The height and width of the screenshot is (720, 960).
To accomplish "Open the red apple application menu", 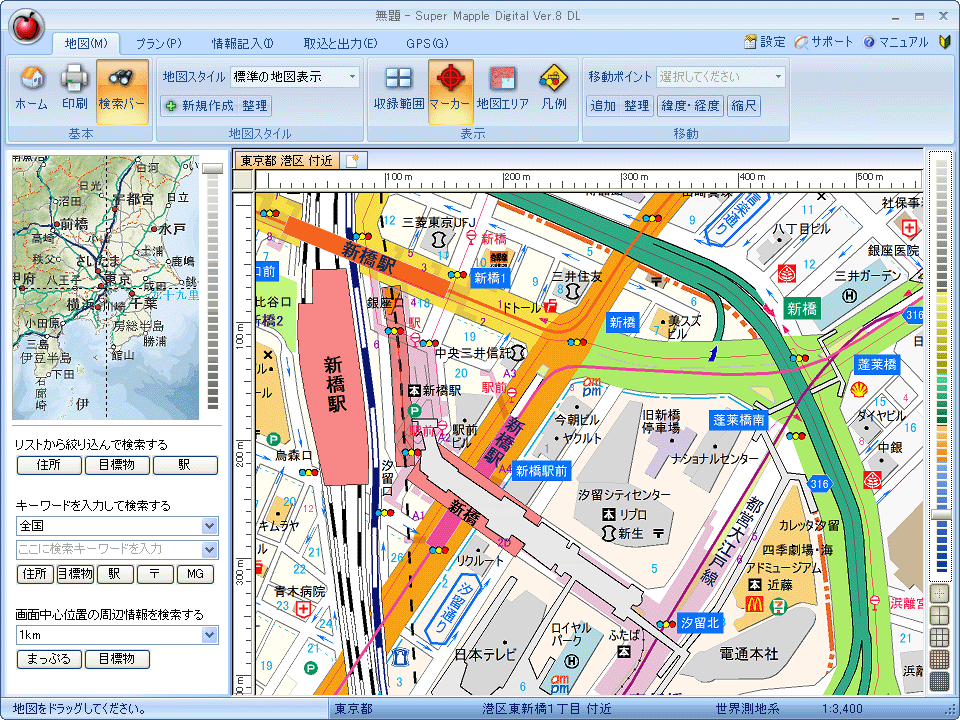I will point(26,26).
